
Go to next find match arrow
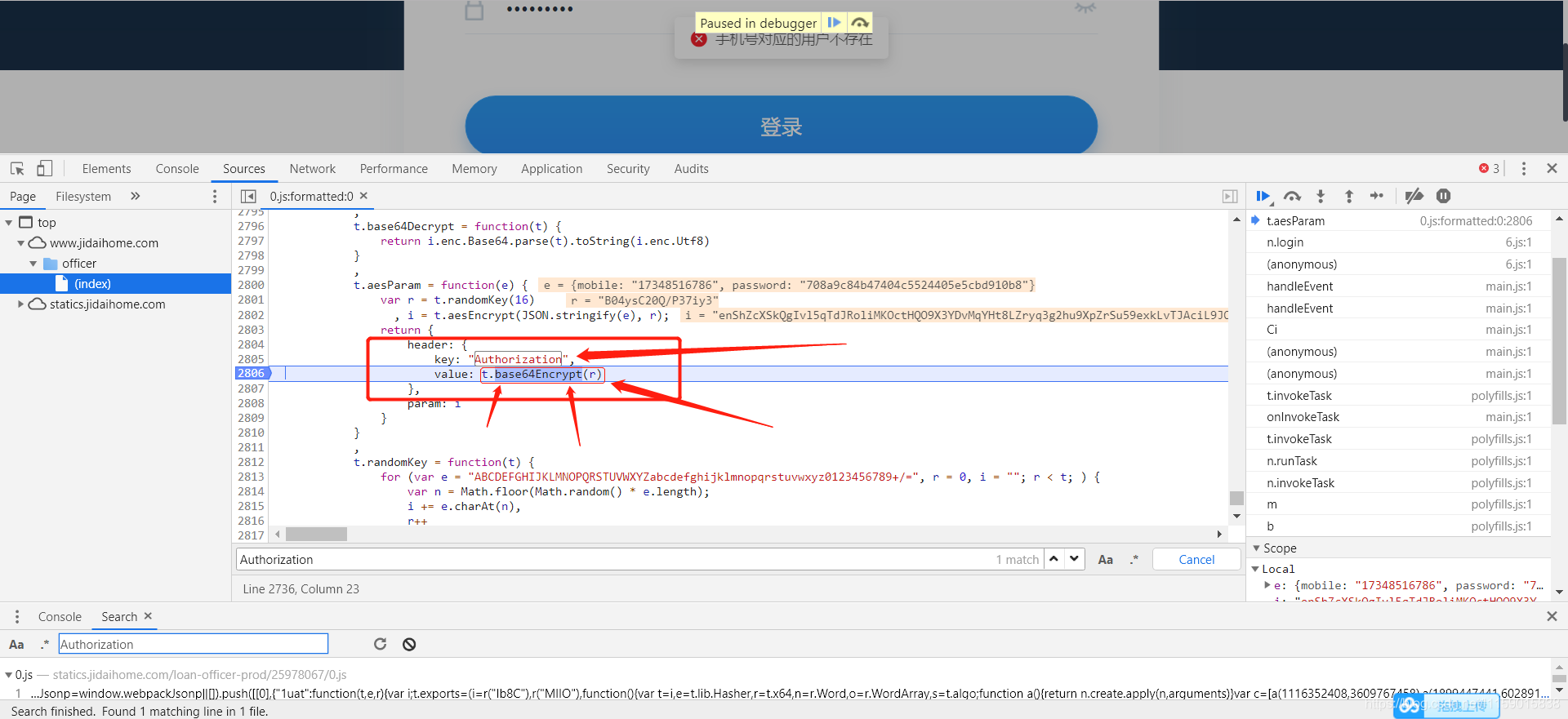click(x=1075, y=559)
